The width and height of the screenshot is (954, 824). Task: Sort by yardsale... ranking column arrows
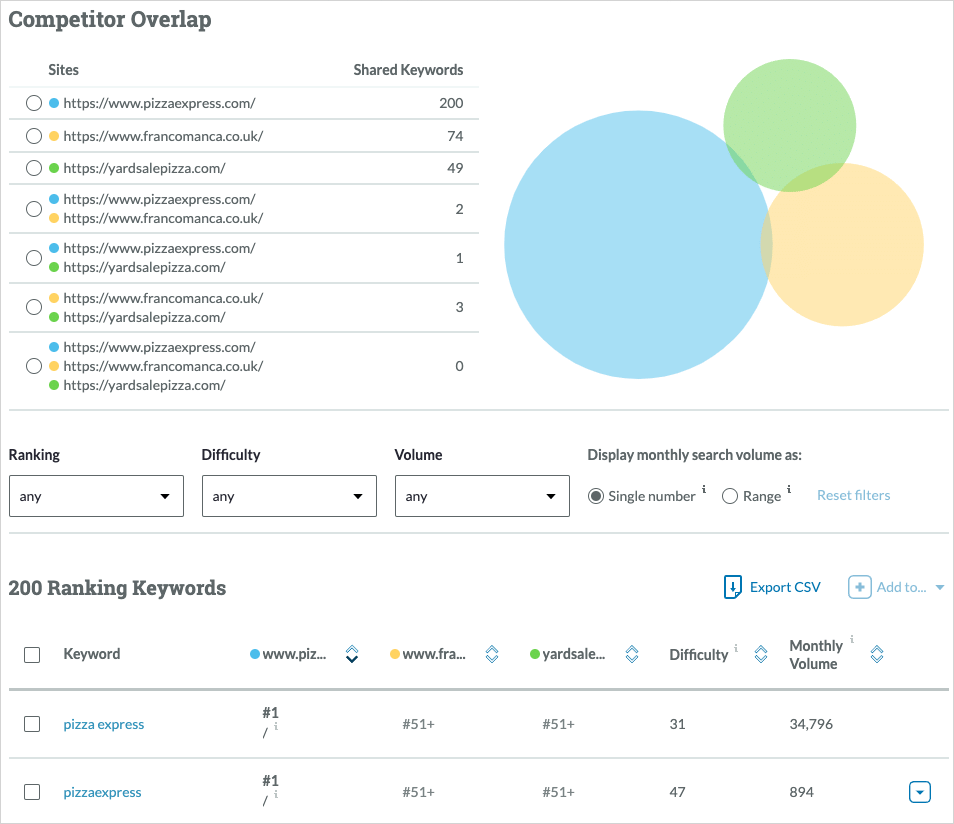pos(632,654)
